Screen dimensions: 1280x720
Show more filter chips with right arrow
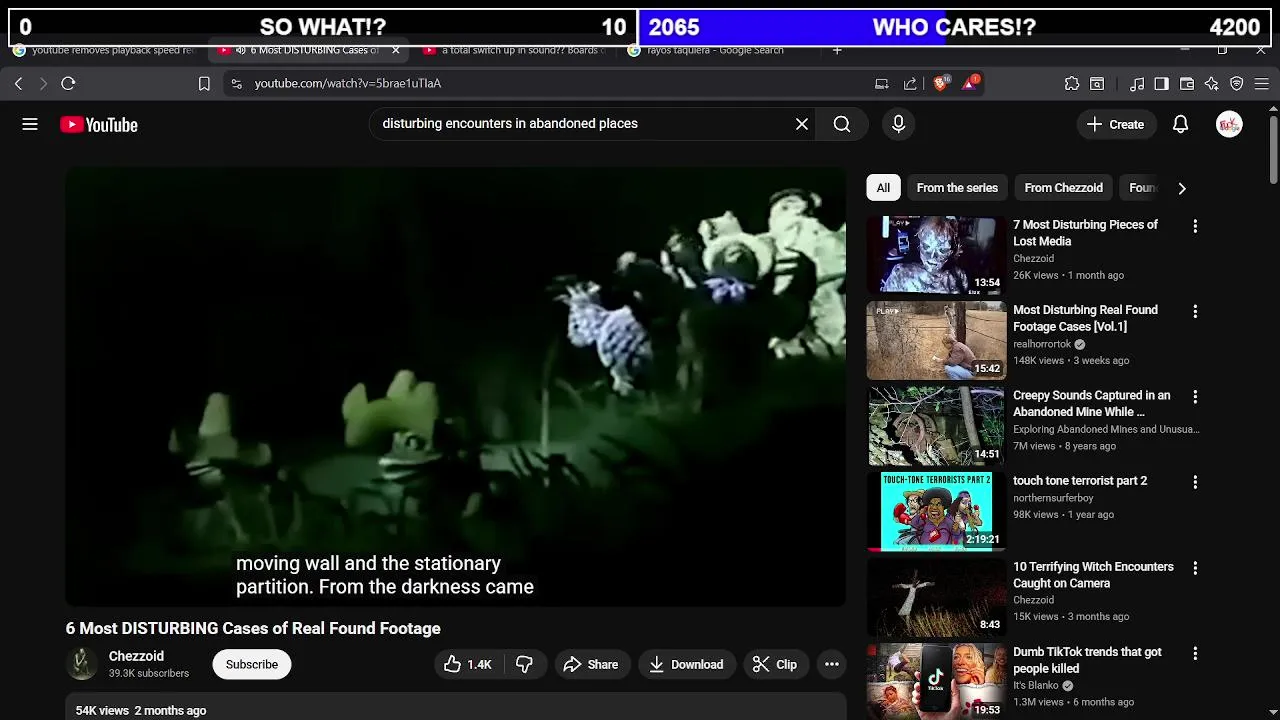tap(1182, 188)
